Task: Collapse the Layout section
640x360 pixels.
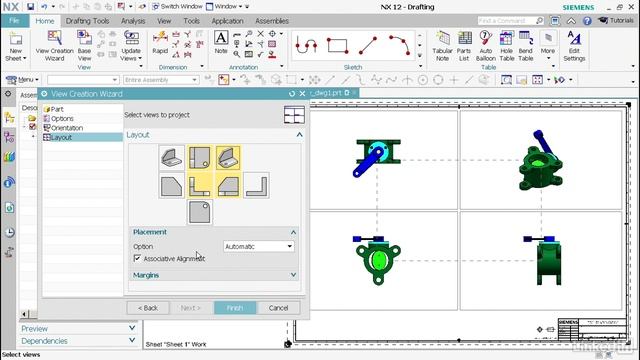Action: point(299,135)
